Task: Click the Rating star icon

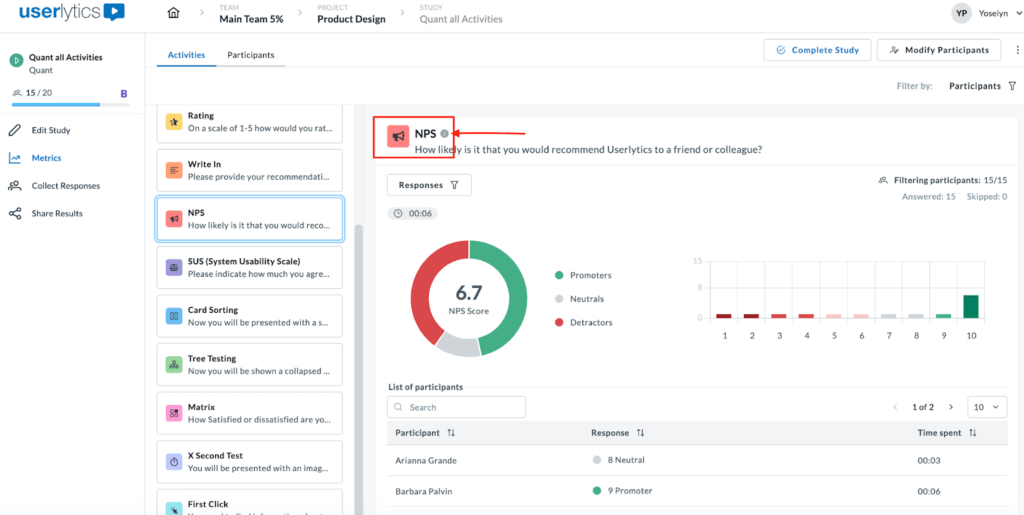Action: coord(174,121)
